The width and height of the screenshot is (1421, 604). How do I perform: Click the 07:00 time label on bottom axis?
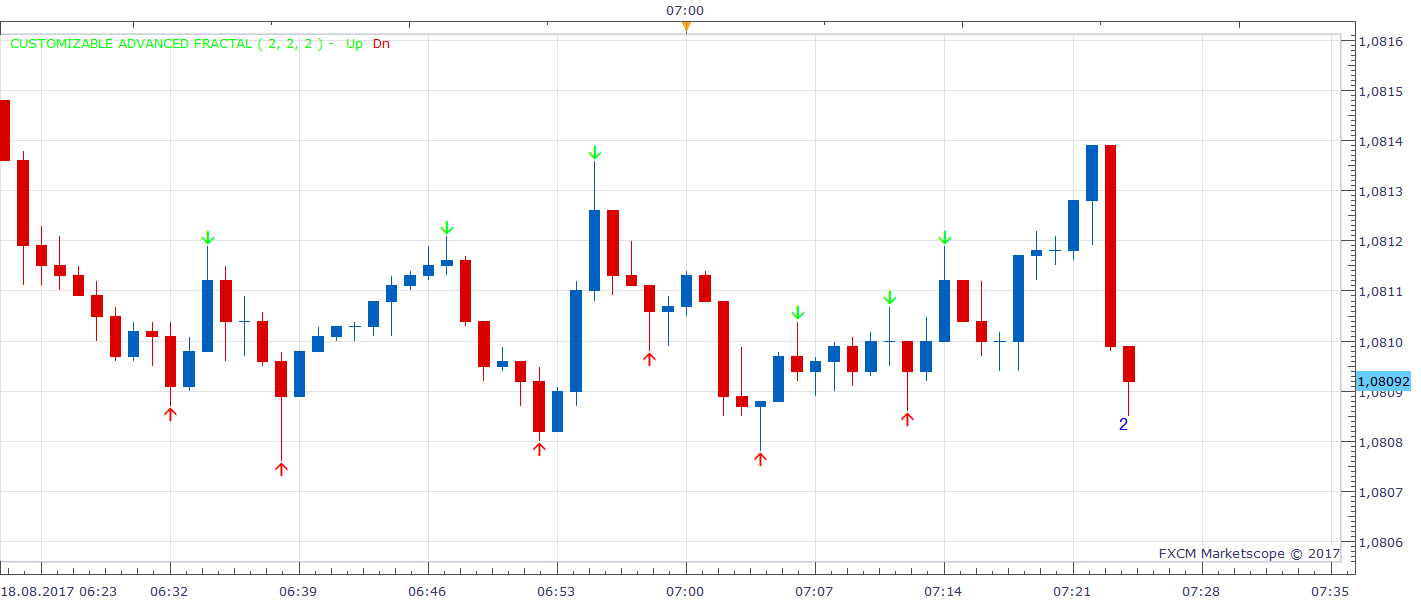coord(685,592)
